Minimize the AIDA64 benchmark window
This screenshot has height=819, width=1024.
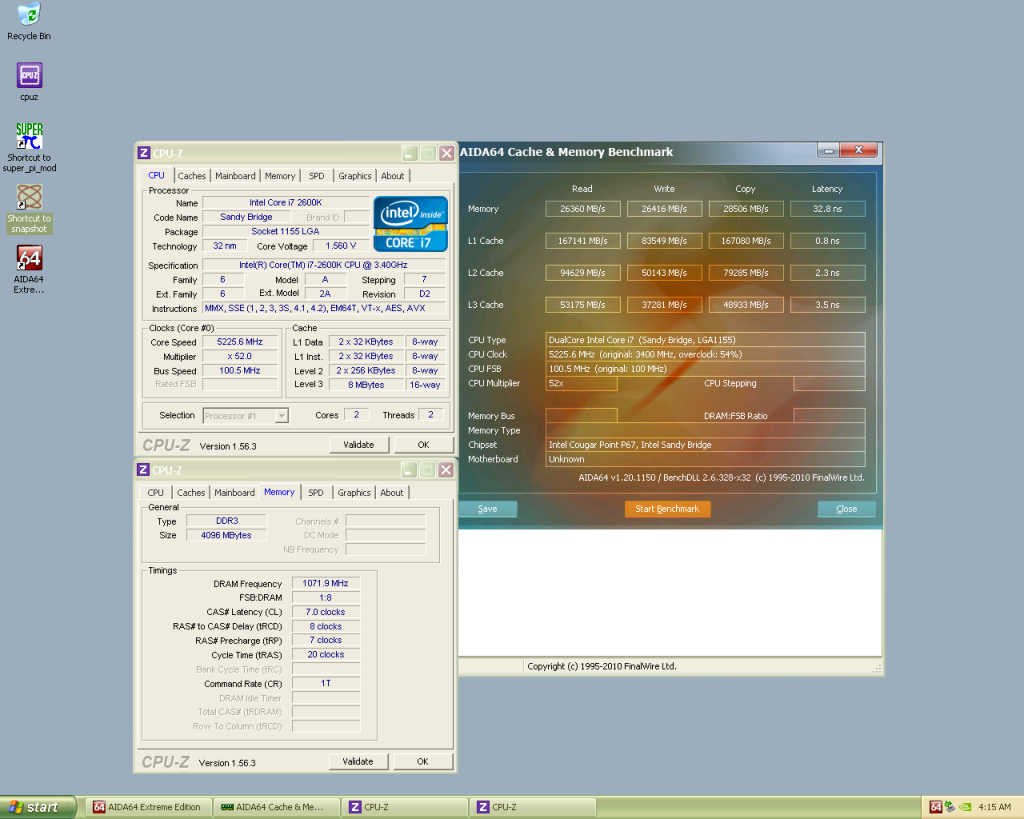828,151
